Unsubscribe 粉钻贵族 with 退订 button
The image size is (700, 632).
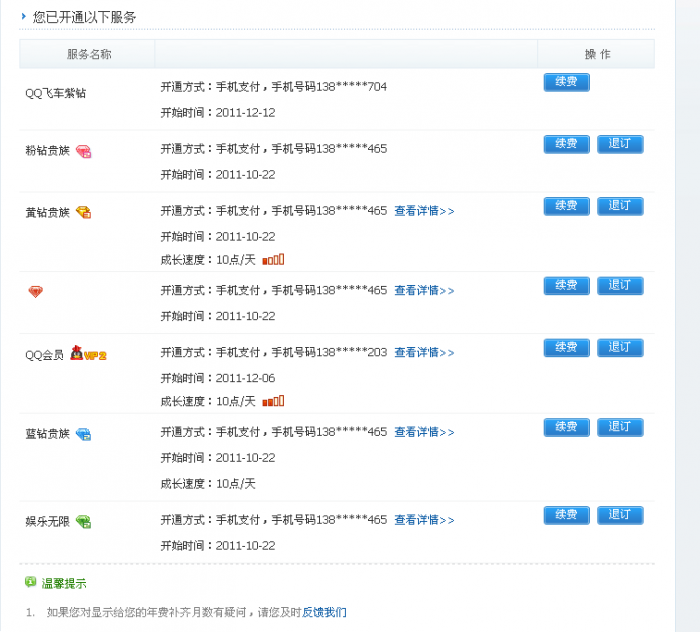(620, 144)
